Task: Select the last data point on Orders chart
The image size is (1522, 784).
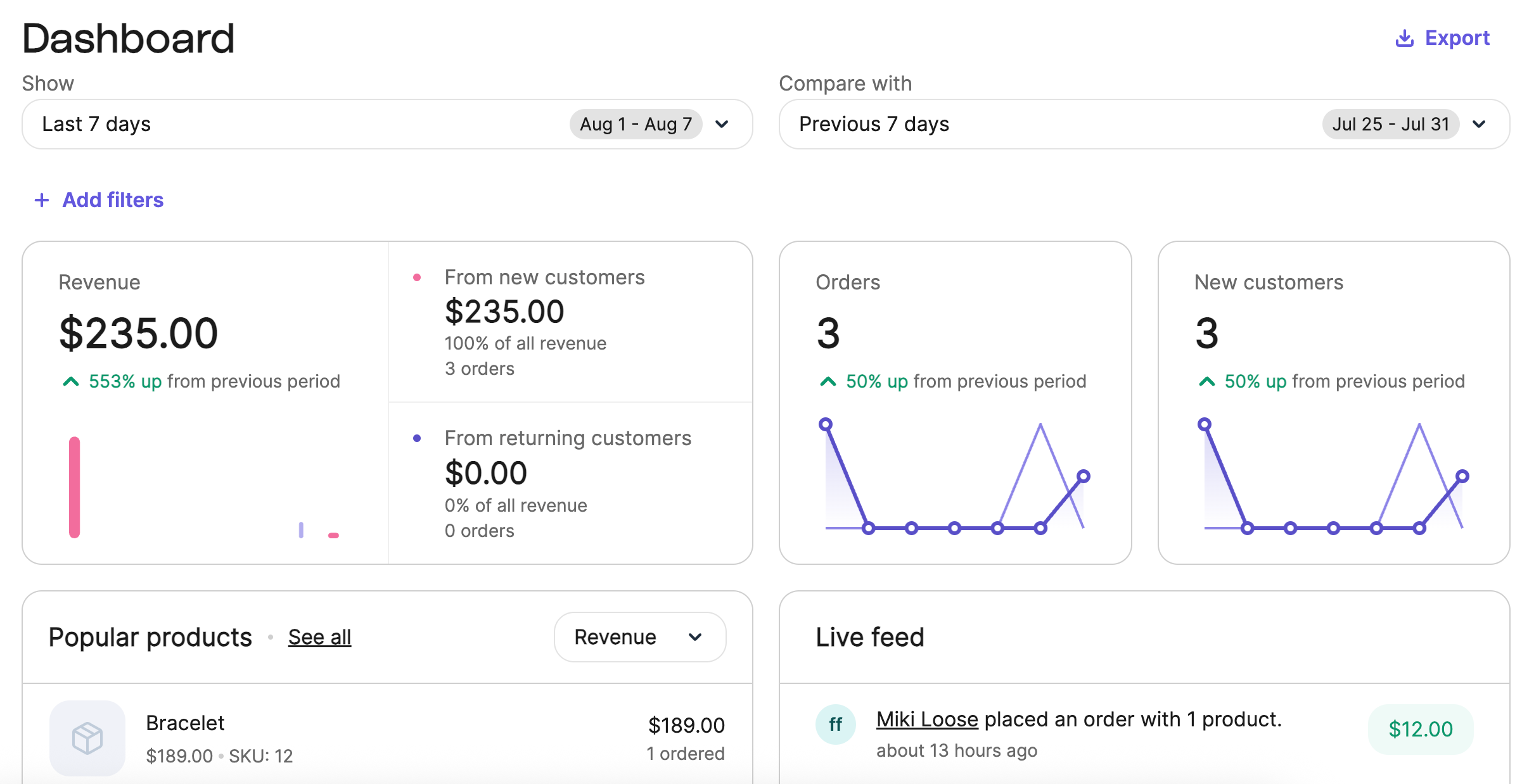Action: click(x=1084, y=476)
